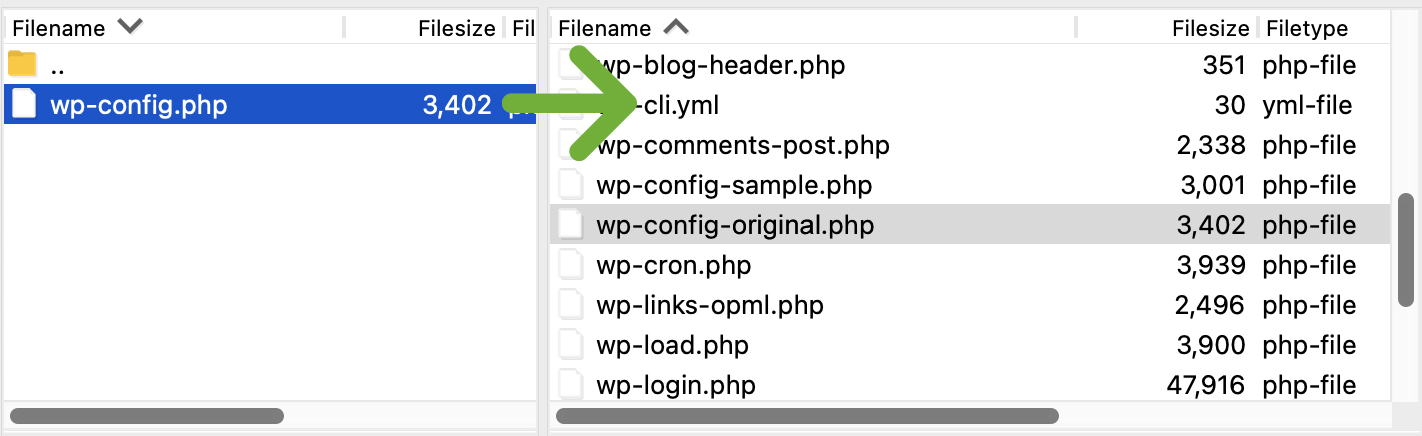Toggle sort arrow on left Filename column

coord(130,27)
